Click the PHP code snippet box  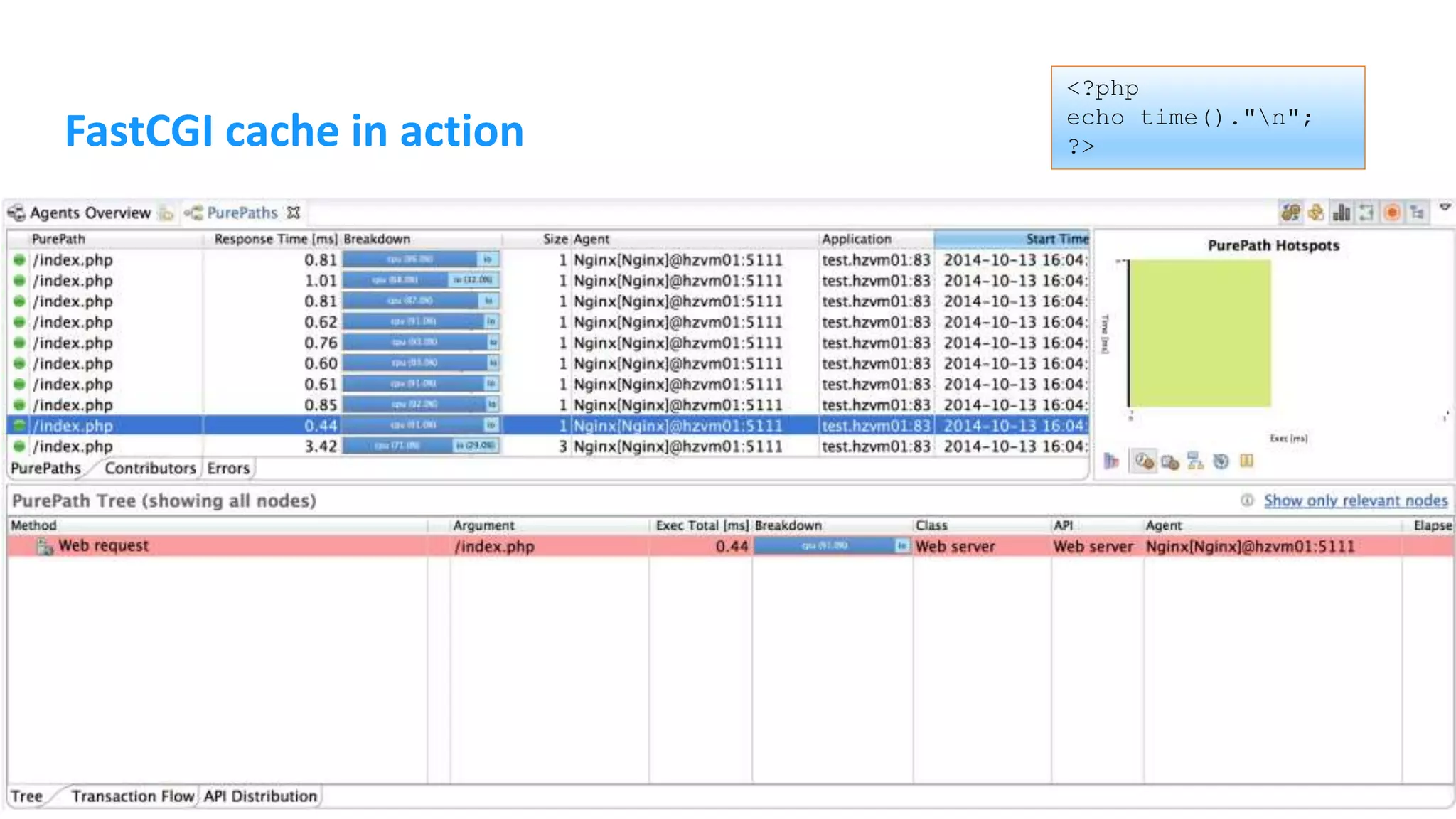pos(1208,118)
